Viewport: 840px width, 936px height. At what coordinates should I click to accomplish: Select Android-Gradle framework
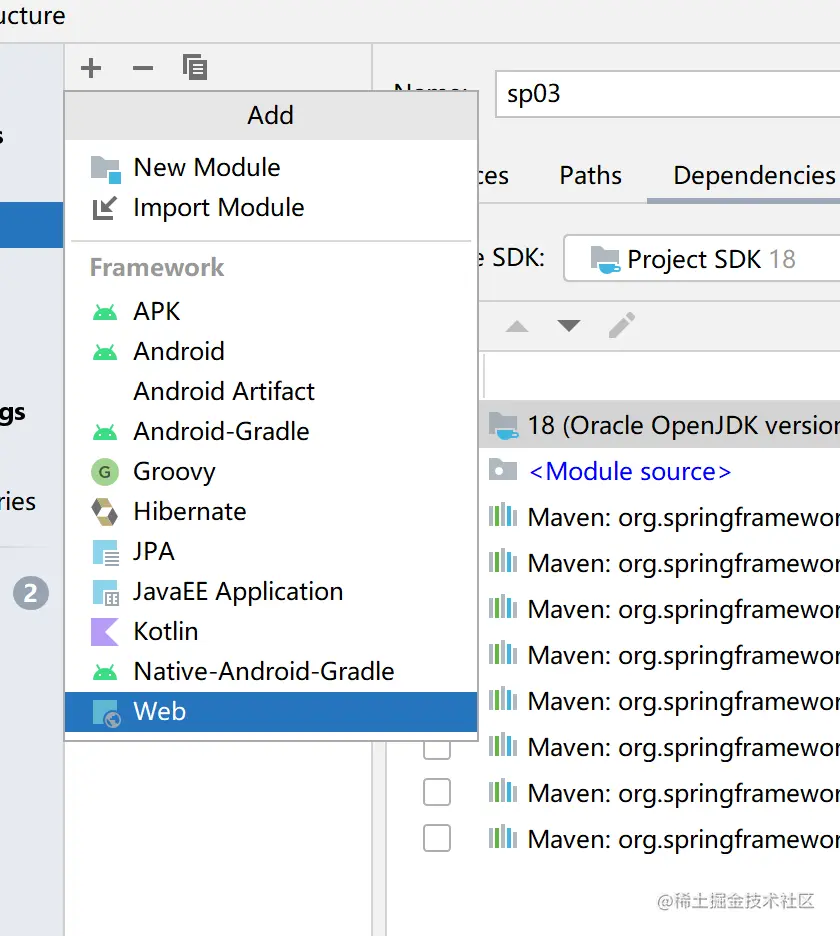point(271,432)
